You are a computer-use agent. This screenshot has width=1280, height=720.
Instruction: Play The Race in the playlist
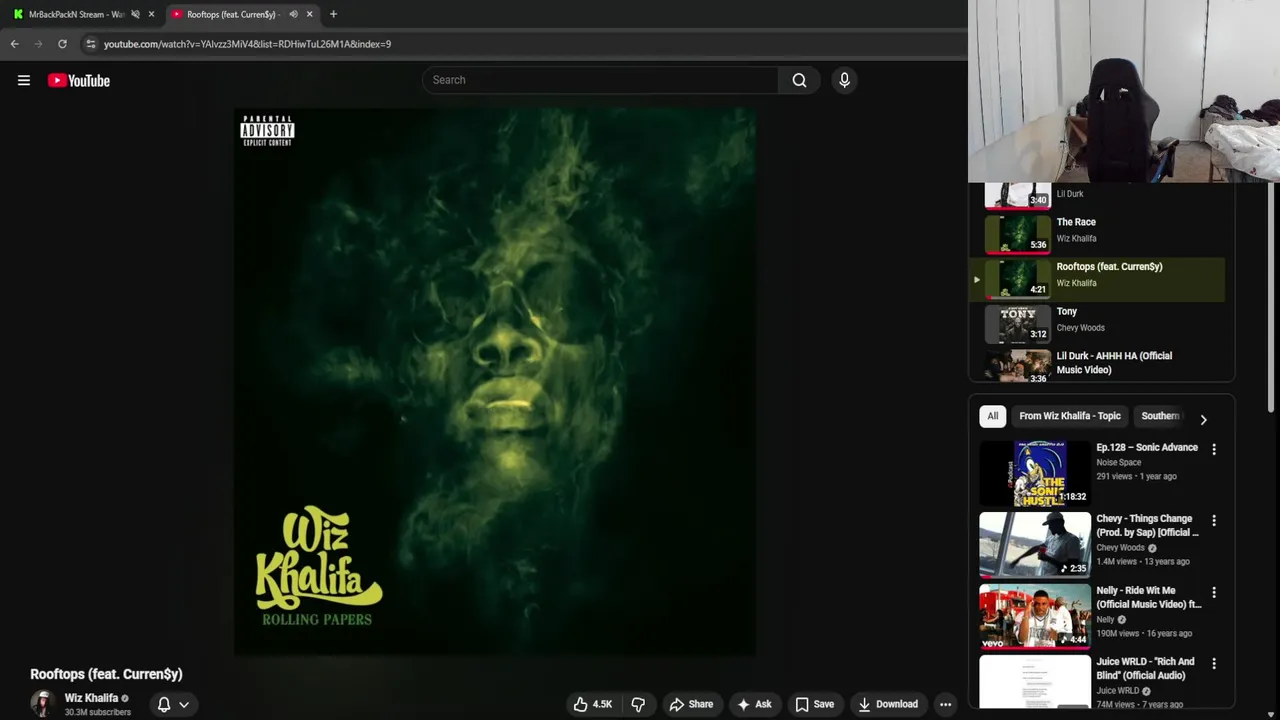click(x=1097, y=233)
